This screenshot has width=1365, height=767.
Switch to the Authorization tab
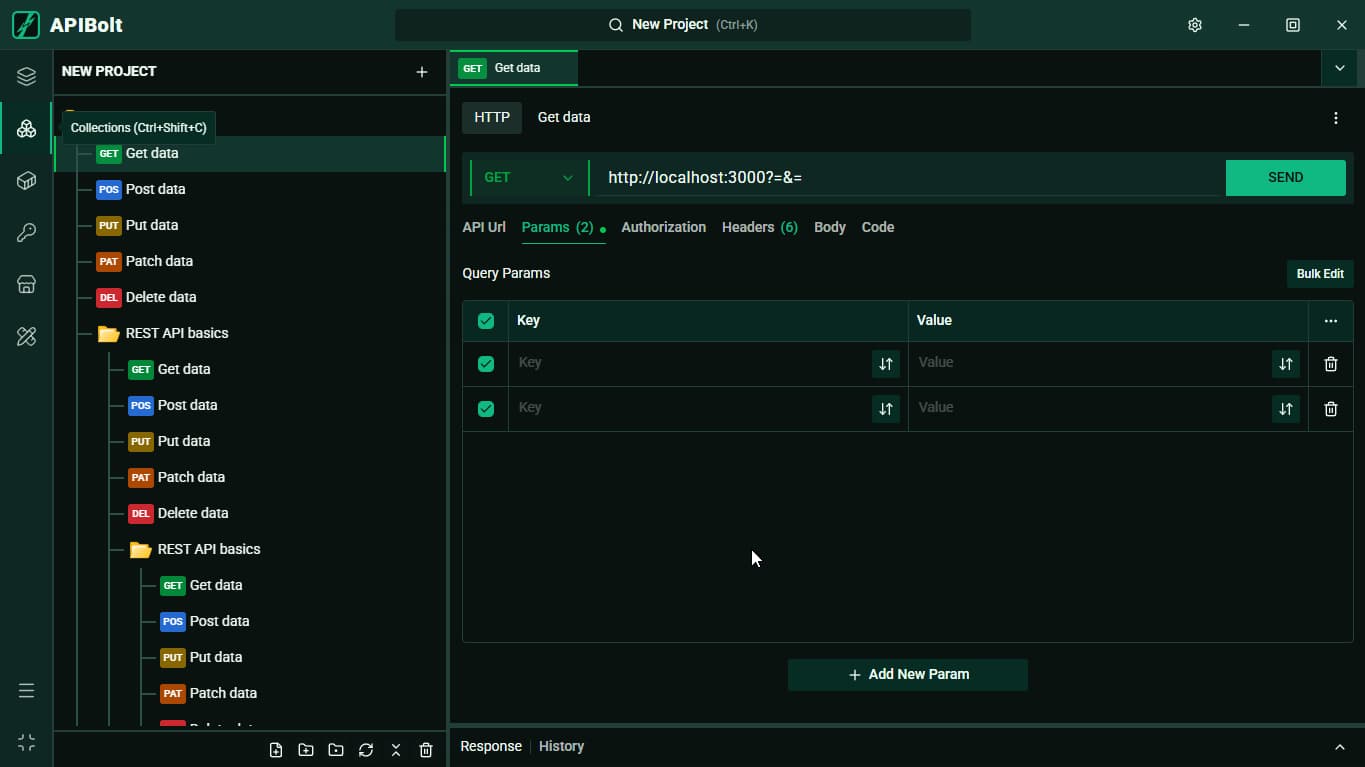pos(663,227)
